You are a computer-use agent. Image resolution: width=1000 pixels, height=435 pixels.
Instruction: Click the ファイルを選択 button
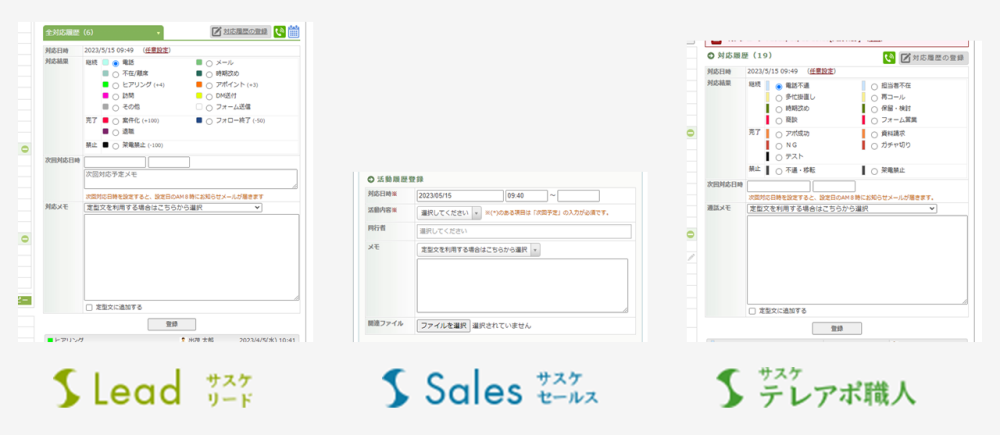point(443,325)
